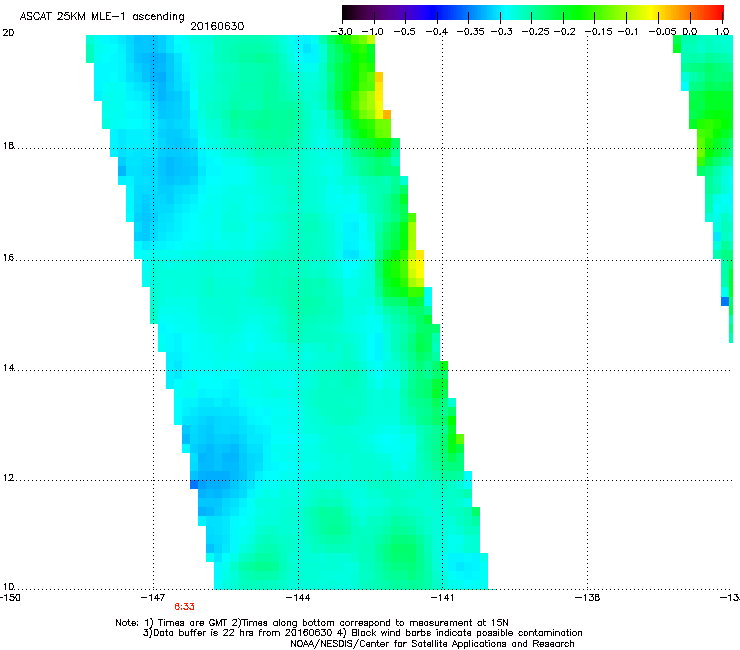This screenshot has width=740, height=650.
Task: Click the longitude label -147
Action: coord(153,598)
